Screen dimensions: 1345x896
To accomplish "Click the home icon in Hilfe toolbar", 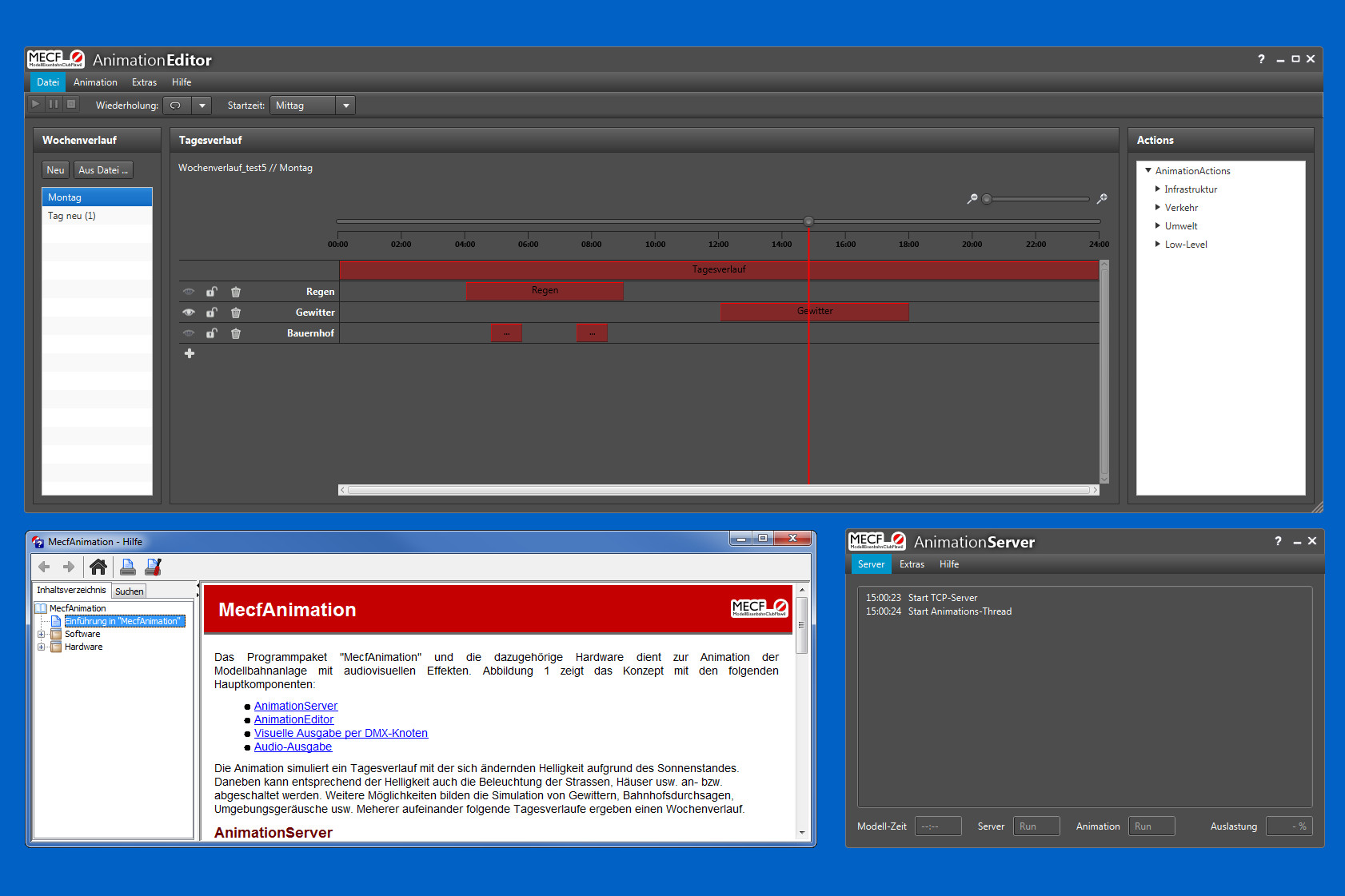I will click(x=98, y=567).
